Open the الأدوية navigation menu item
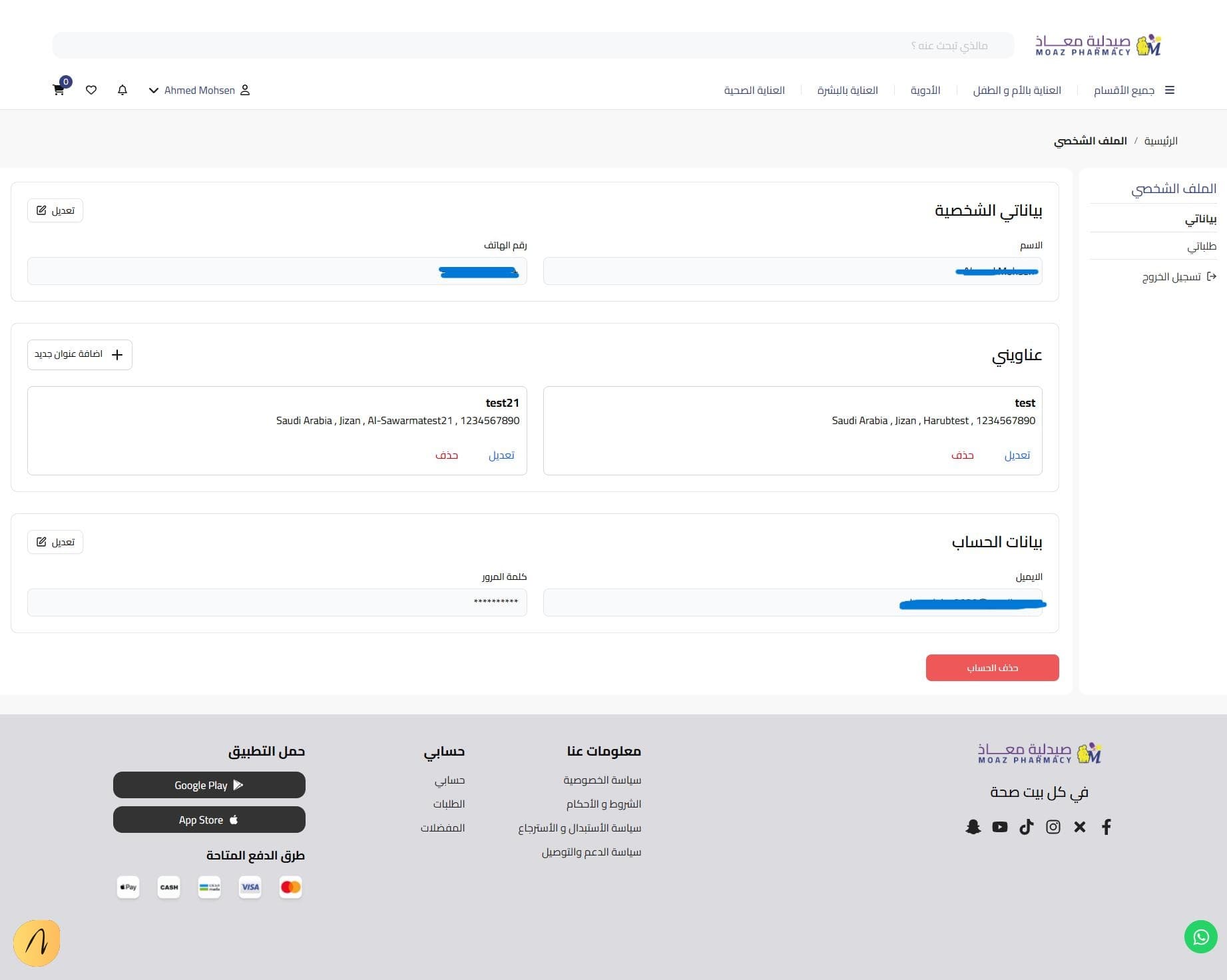1227x980 pixels. 925,90
